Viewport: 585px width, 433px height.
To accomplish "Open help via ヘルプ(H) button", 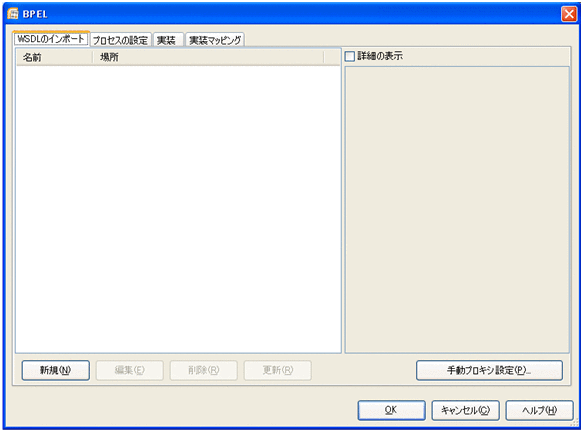I will click(539, 410).
